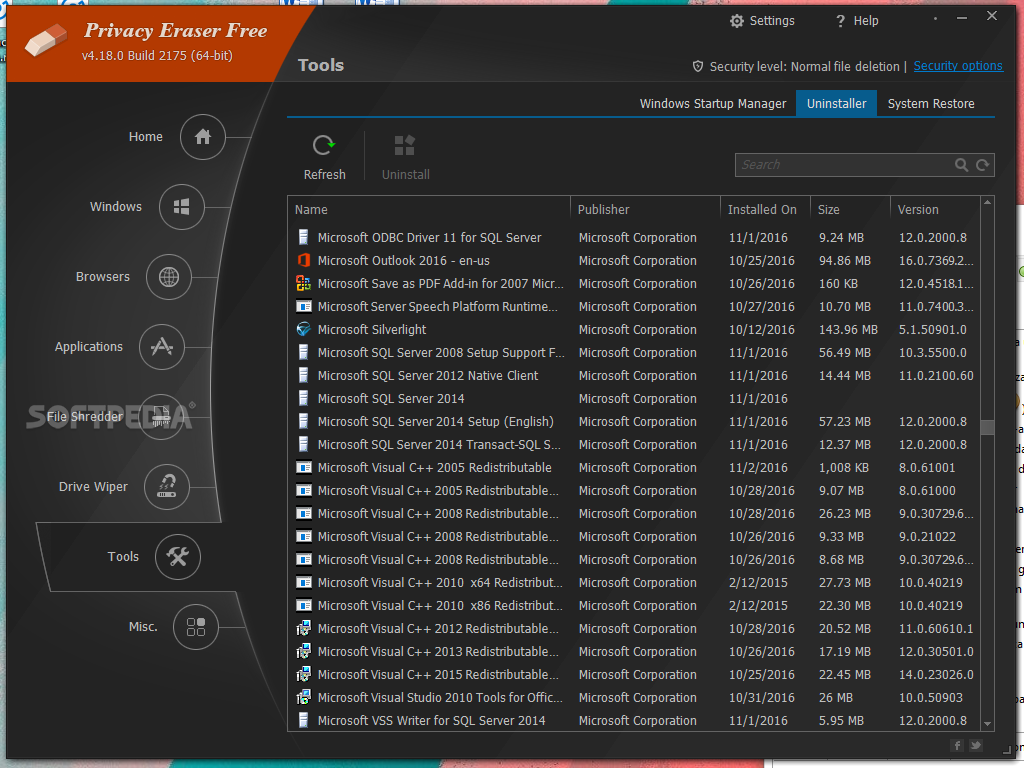Select Microsoft ODBC Driver 11 for SQL Server
This screenshot has width=1024, height=768.
pos(634,238)
